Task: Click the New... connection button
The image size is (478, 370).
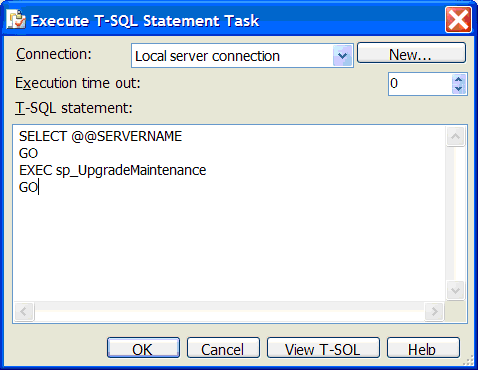Action: (x=411, y=53)
